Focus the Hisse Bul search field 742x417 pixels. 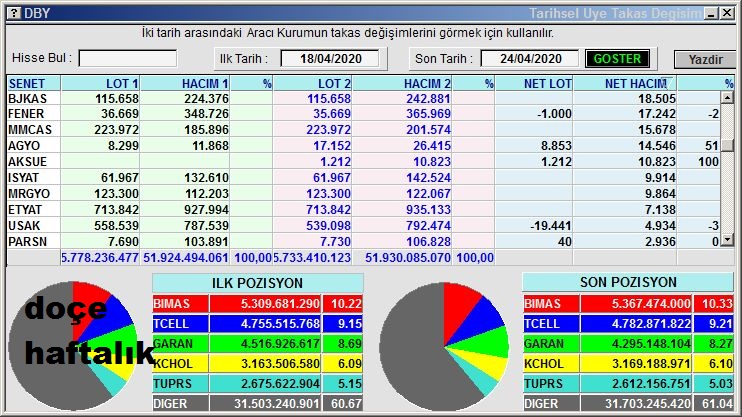(x=128, y=59)
